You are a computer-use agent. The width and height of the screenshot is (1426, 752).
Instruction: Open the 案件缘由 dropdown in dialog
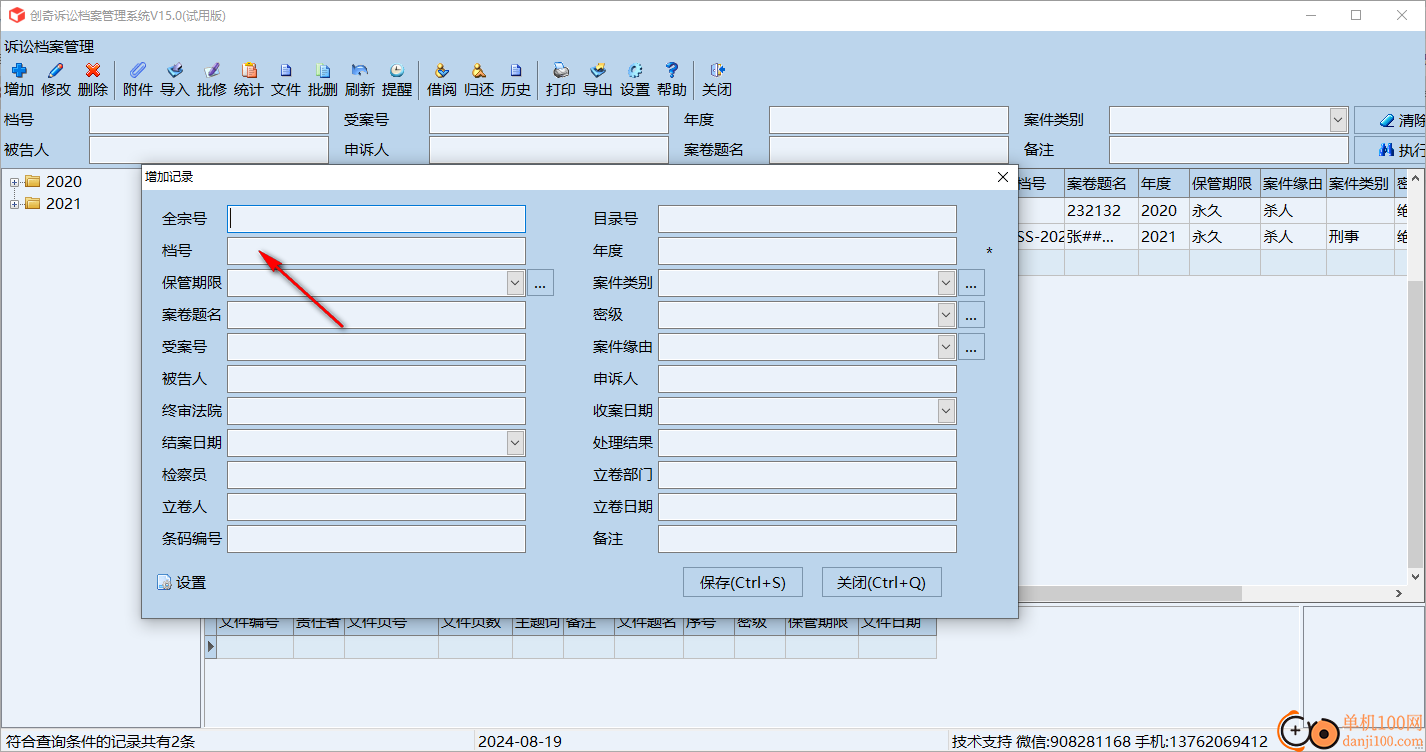point(946,347)
